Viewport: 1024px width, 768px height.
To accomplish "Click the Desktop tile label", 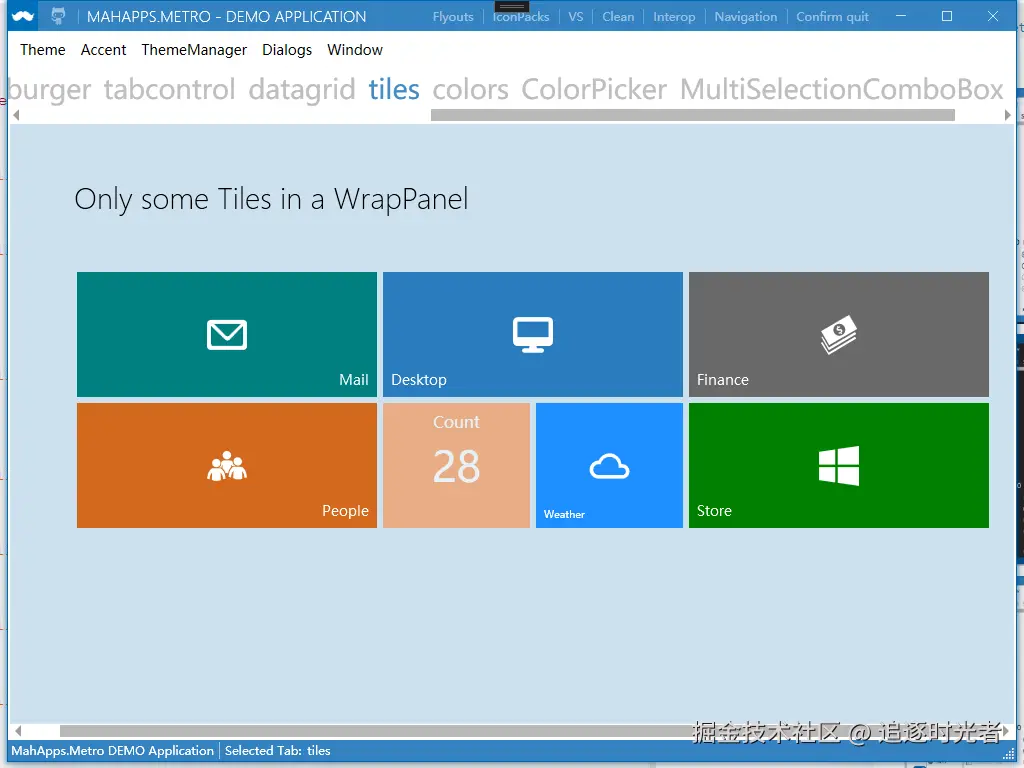I will click(419, 379).
